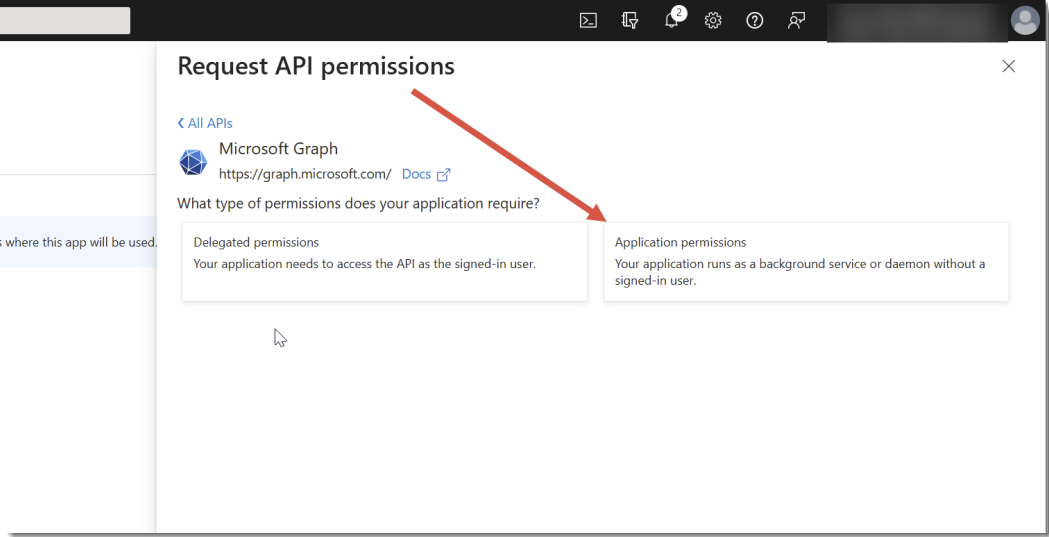Go back to All APIs

pos(205,123)
